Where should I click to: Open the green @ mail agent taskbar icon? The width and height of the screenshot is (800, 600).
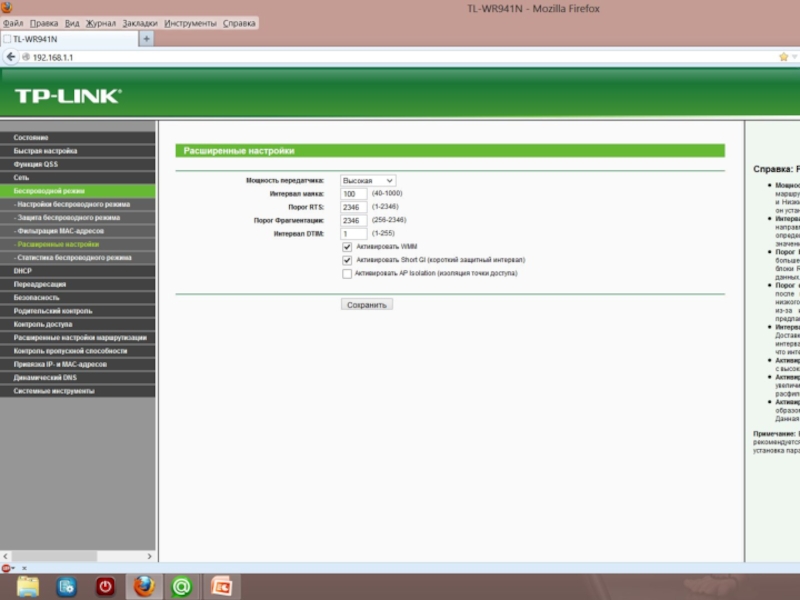(x=182, y=586)
